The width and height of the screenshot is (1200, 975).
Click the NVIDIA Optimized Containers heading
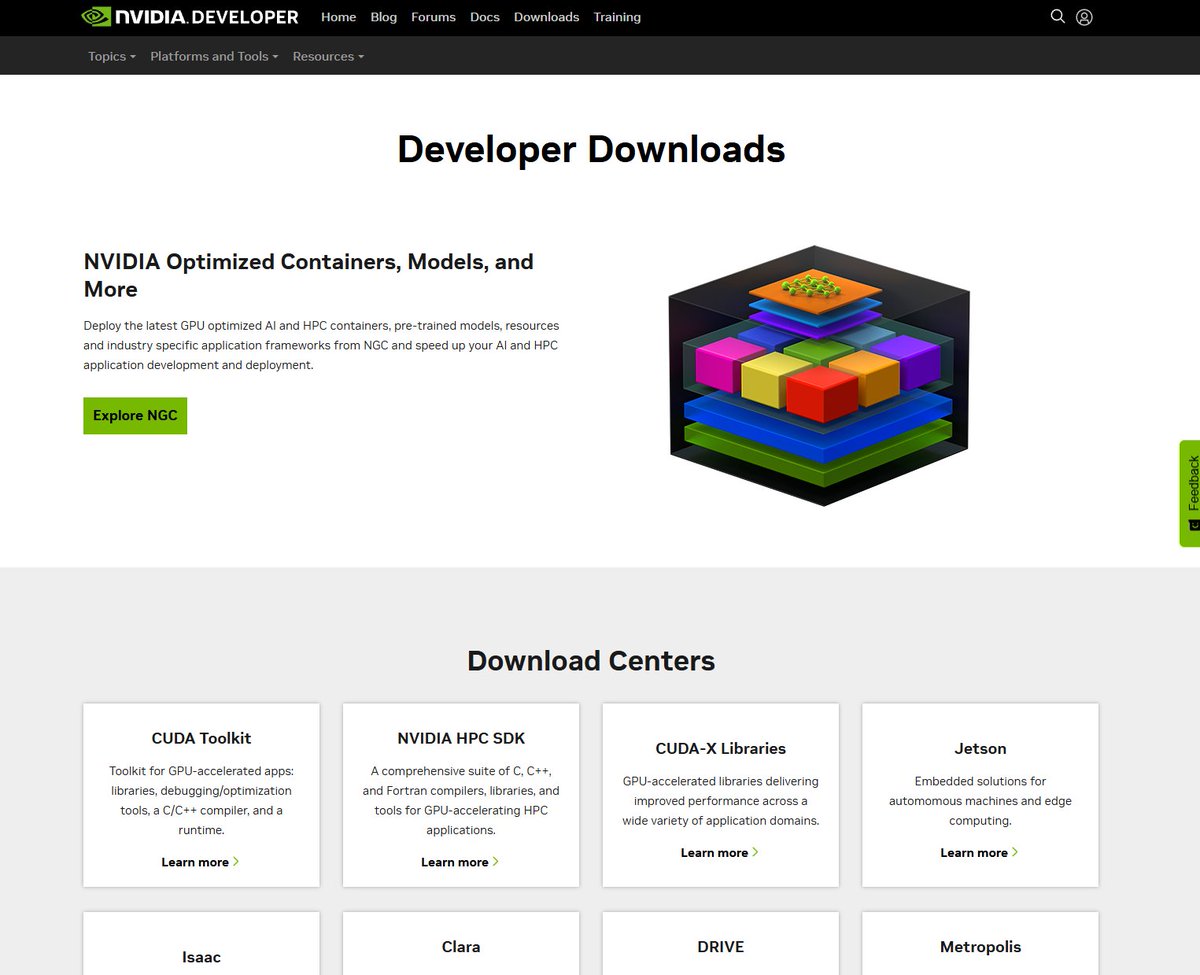tap(309, 275)
